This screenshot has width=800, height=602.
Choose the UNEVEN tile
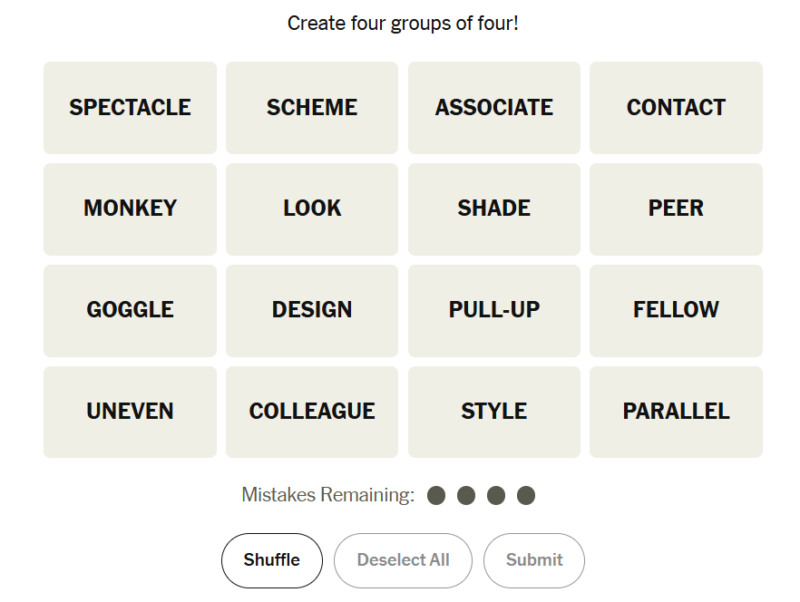[130, 412]
